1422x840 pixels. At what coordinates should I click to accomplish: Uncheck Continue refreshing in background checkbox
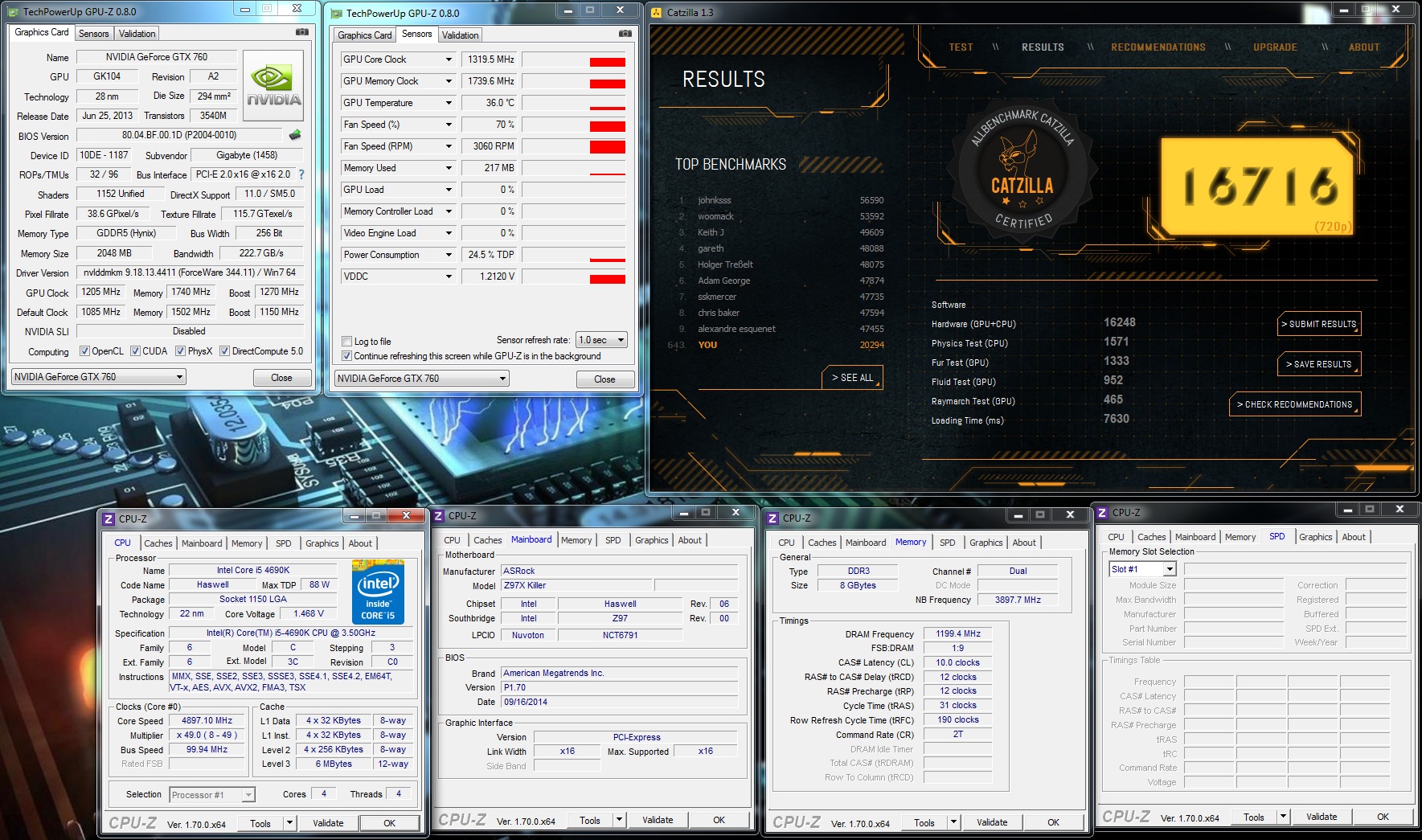346,356
